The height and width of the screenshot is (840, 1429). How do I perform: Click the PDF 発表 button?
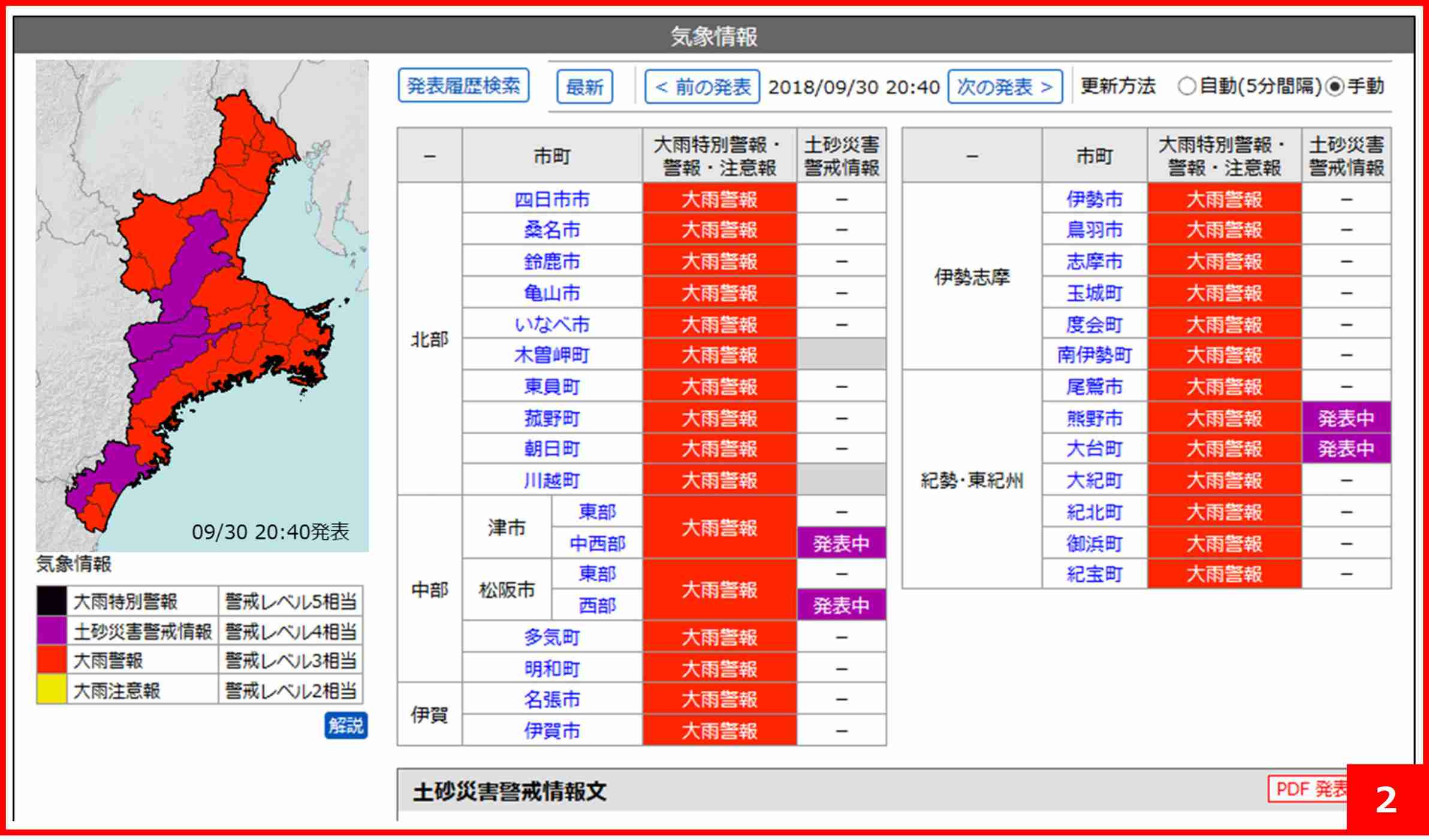1308,789
